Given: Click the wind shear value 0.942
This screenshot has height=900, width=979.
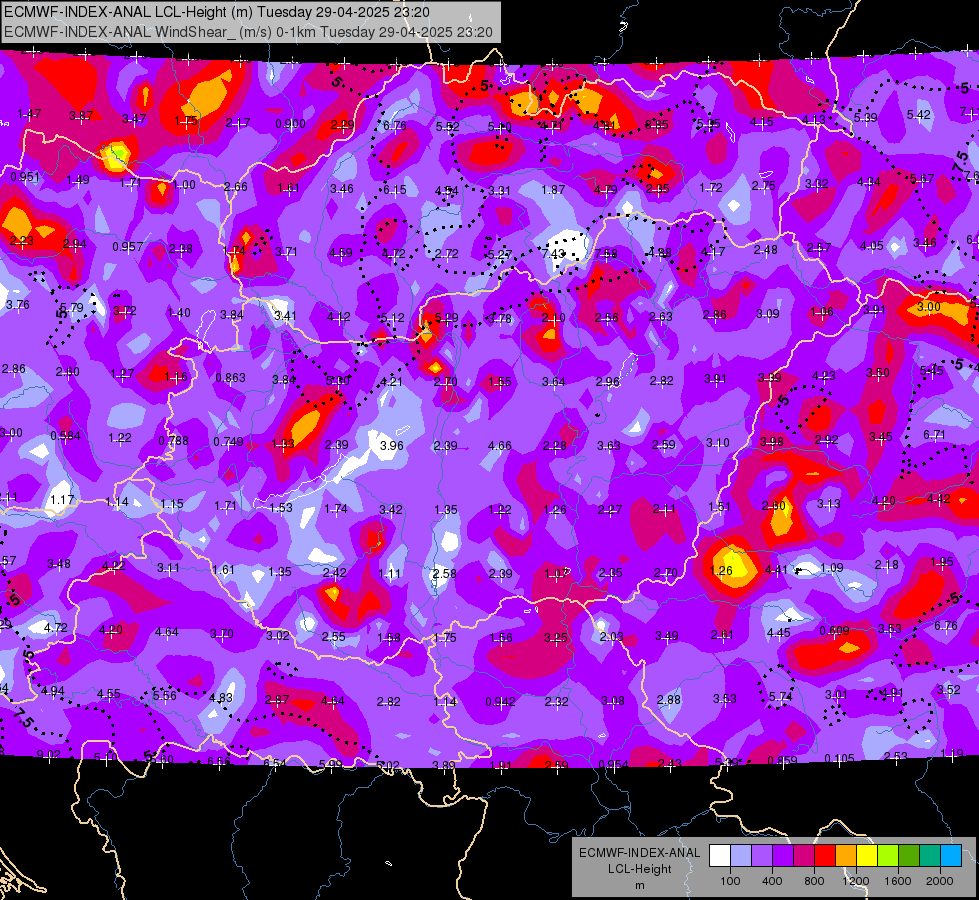Looking at the screenshot, I should coord(501,701).
